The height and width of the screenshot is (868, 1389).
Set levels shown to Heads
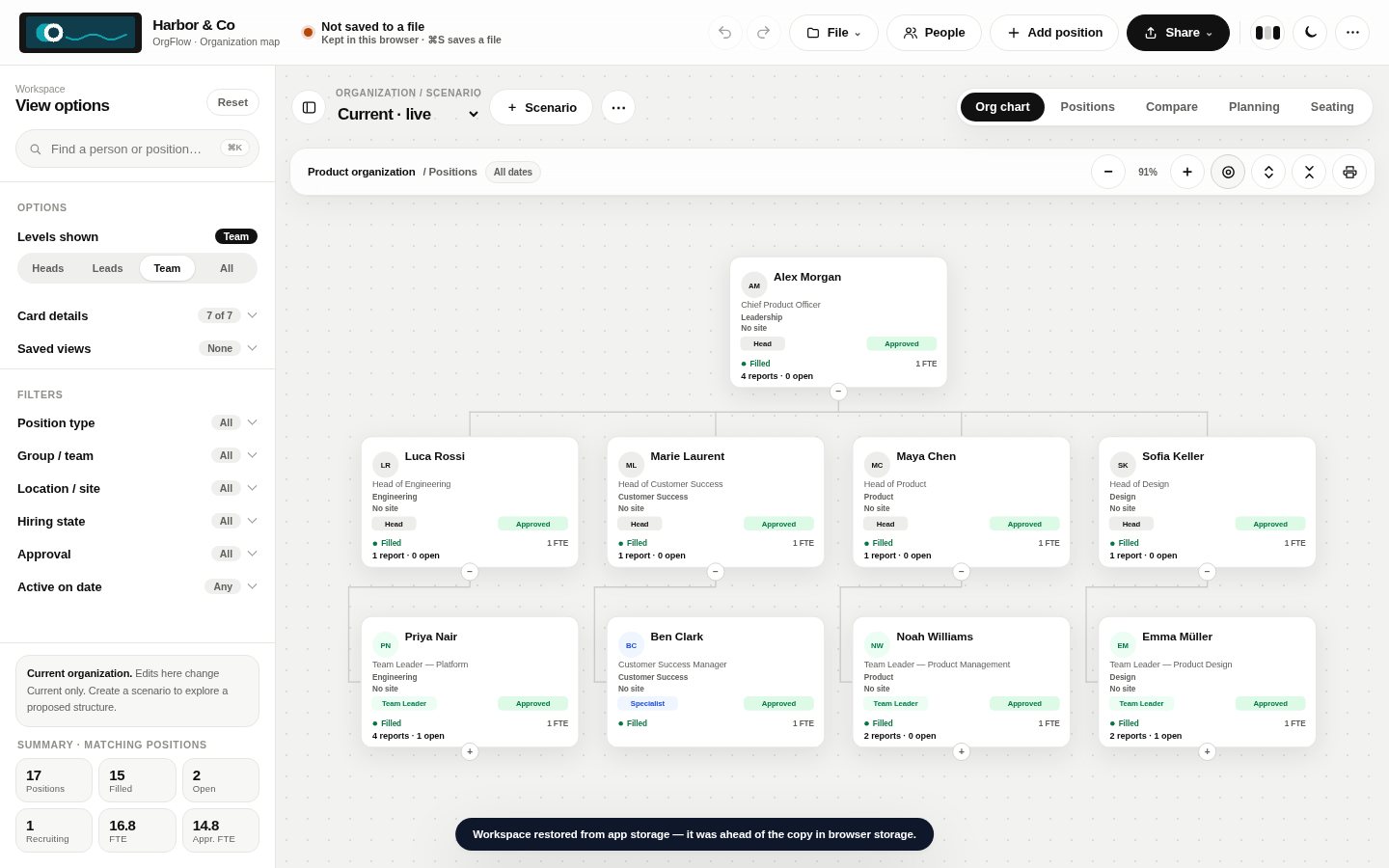(48, 268)
